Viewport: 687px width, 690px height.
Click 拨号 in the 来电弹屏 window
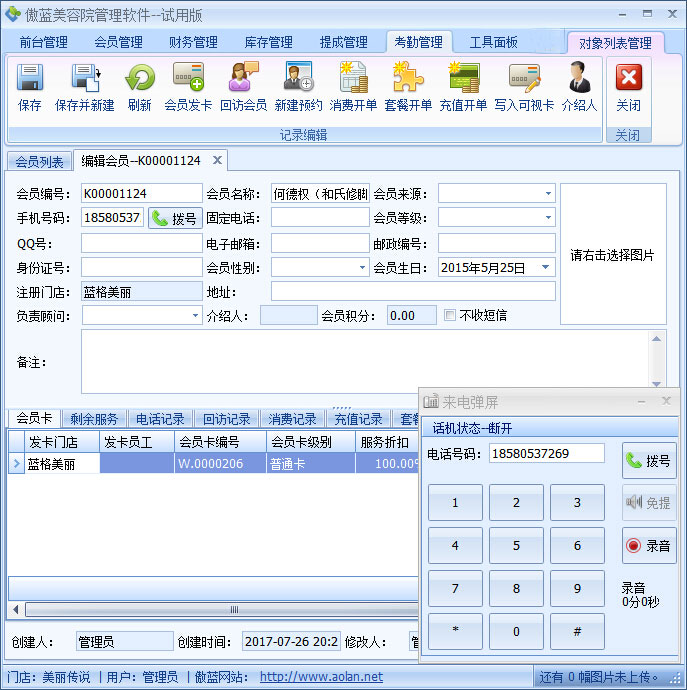[x=649, y=460]
